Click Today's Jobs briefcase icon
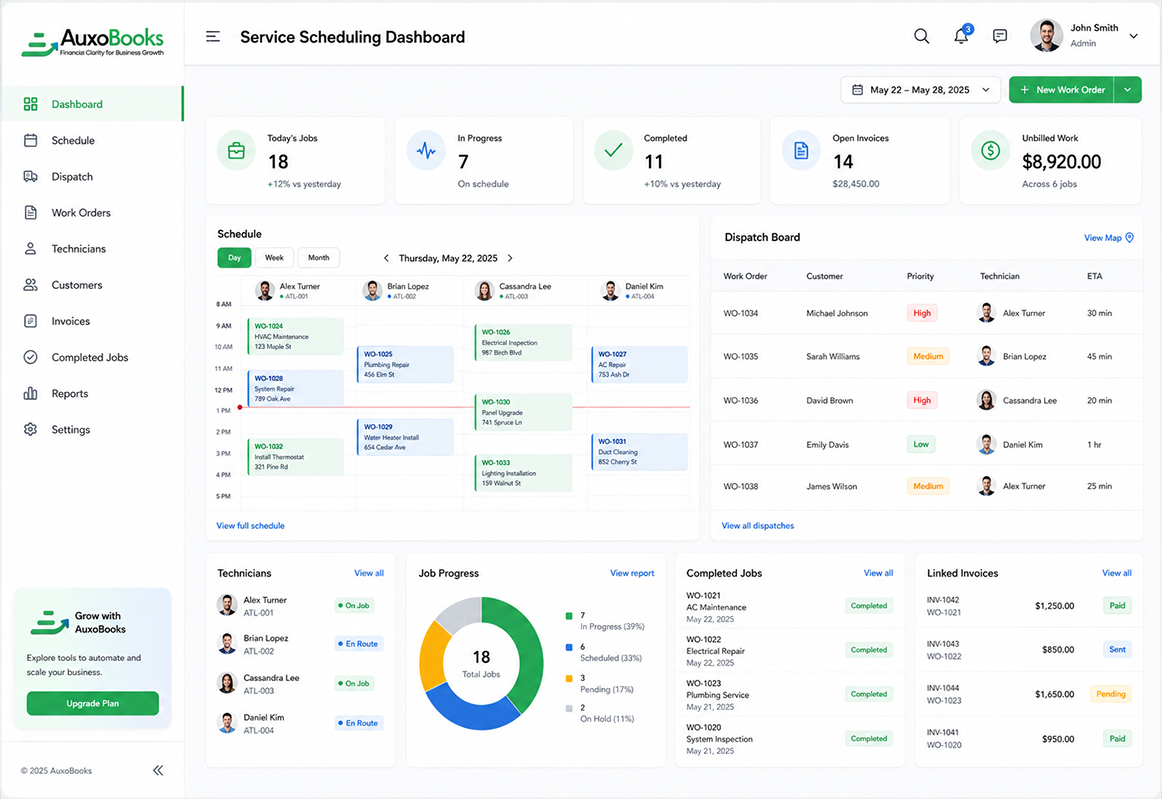The image size is (1162, 799). (x=236, y=150)
